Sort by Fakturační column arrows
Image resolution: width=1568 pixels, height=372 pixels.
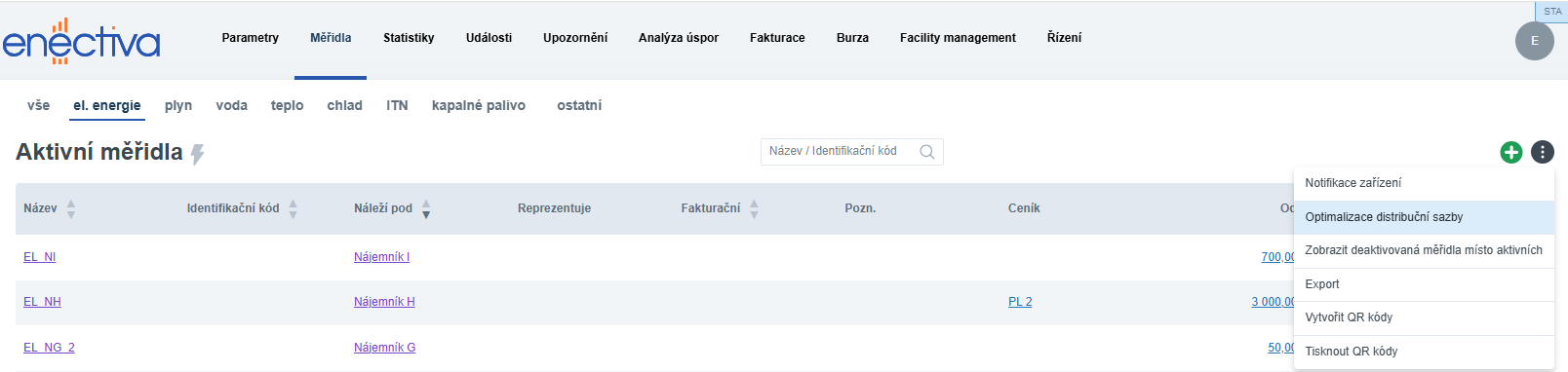754,208
